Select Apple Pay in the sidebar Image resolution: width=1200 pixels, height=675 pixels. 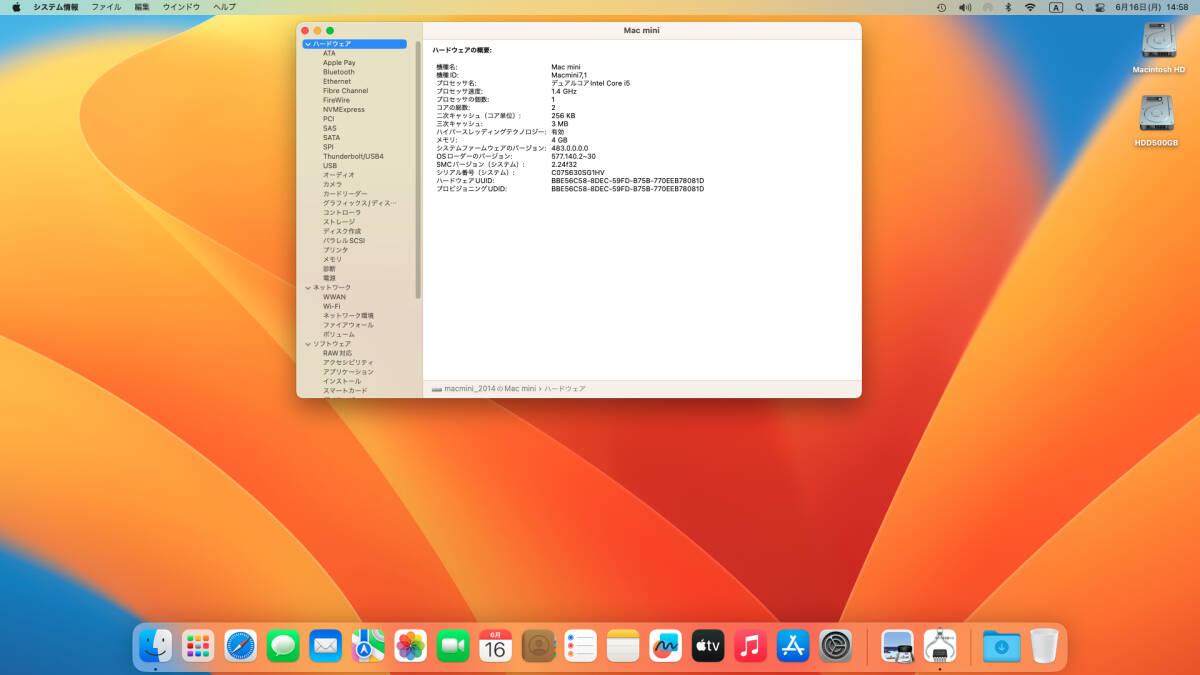coord(339,63)
